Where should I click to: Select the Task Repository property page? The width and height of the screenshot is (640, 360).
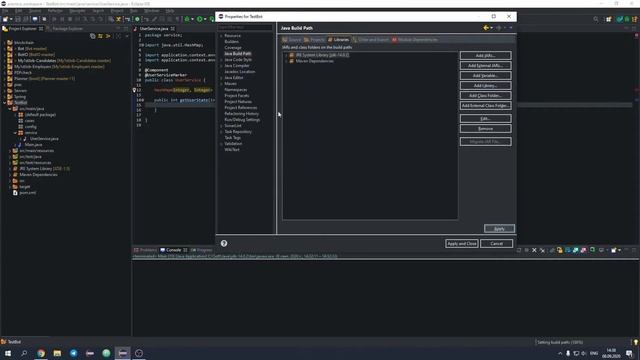click(x=238, y=132)
